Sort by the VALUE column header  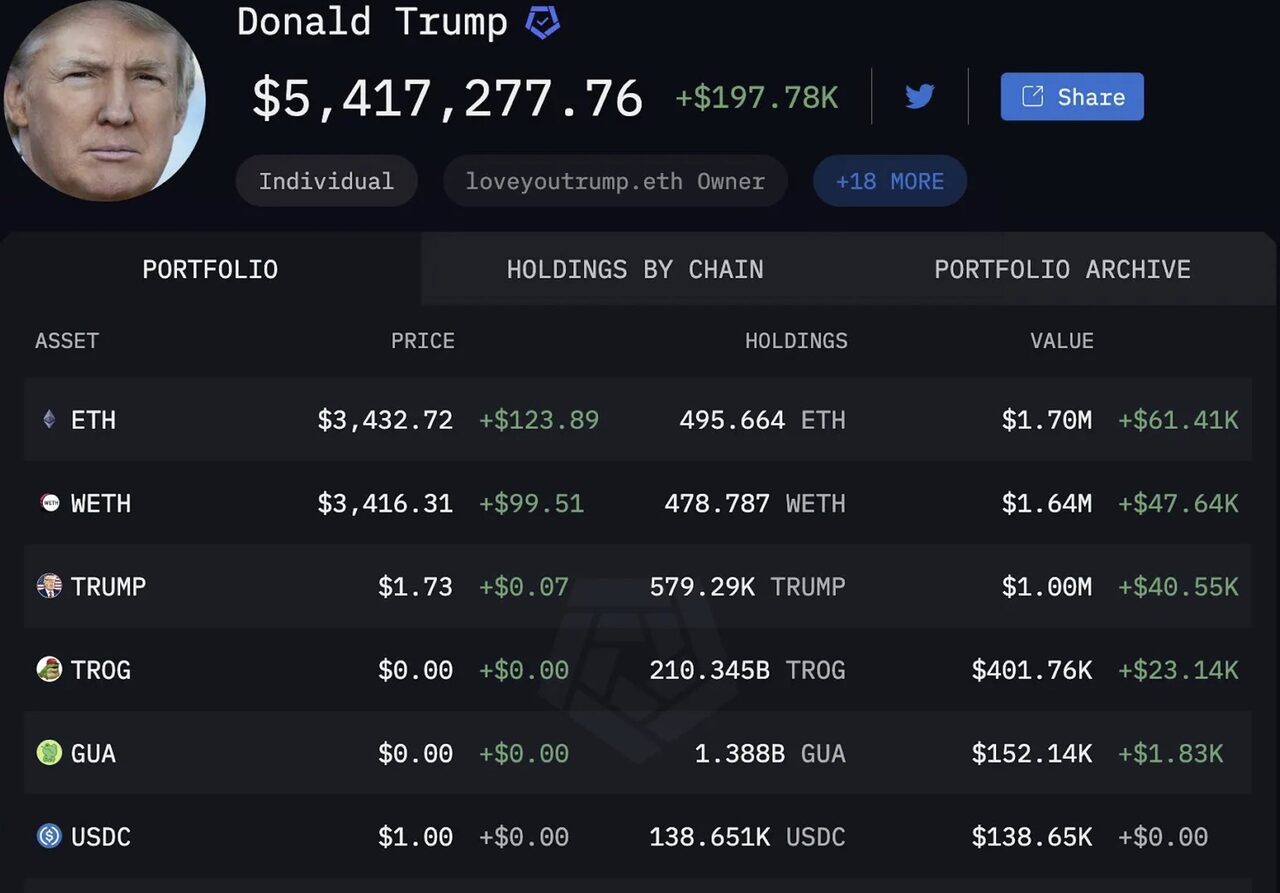pos(1061,341)
